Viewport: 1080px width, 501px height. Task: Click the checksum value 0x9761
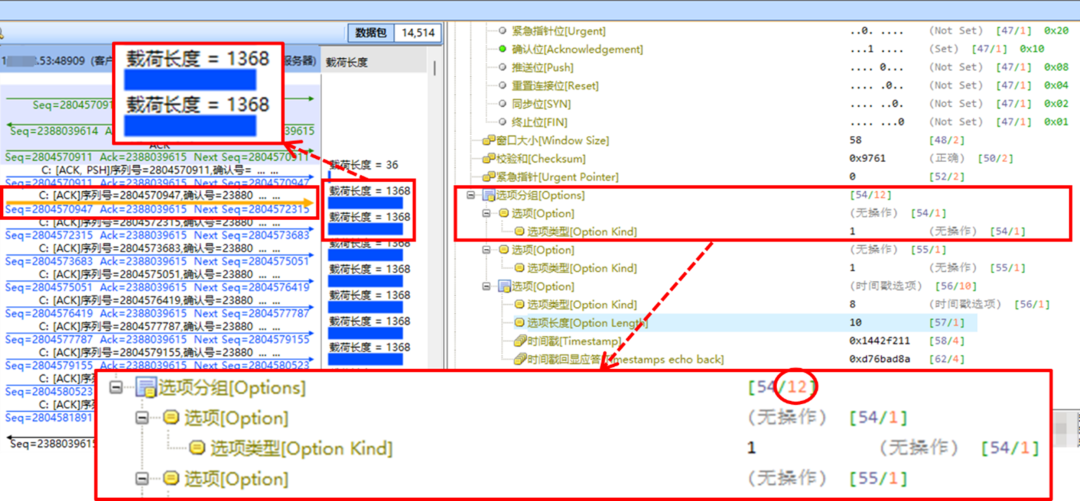pos(868,159)
